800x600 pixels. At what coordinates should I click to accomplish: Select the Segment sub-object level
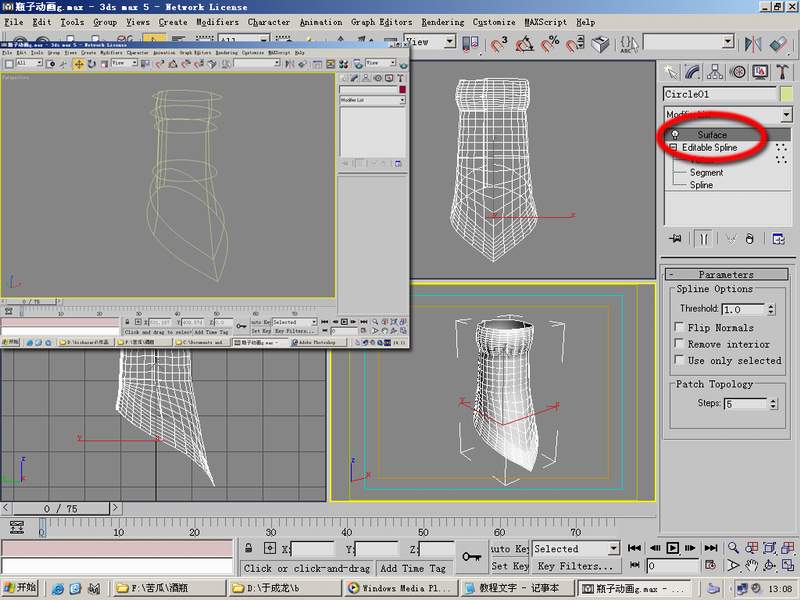click(706, 173)
